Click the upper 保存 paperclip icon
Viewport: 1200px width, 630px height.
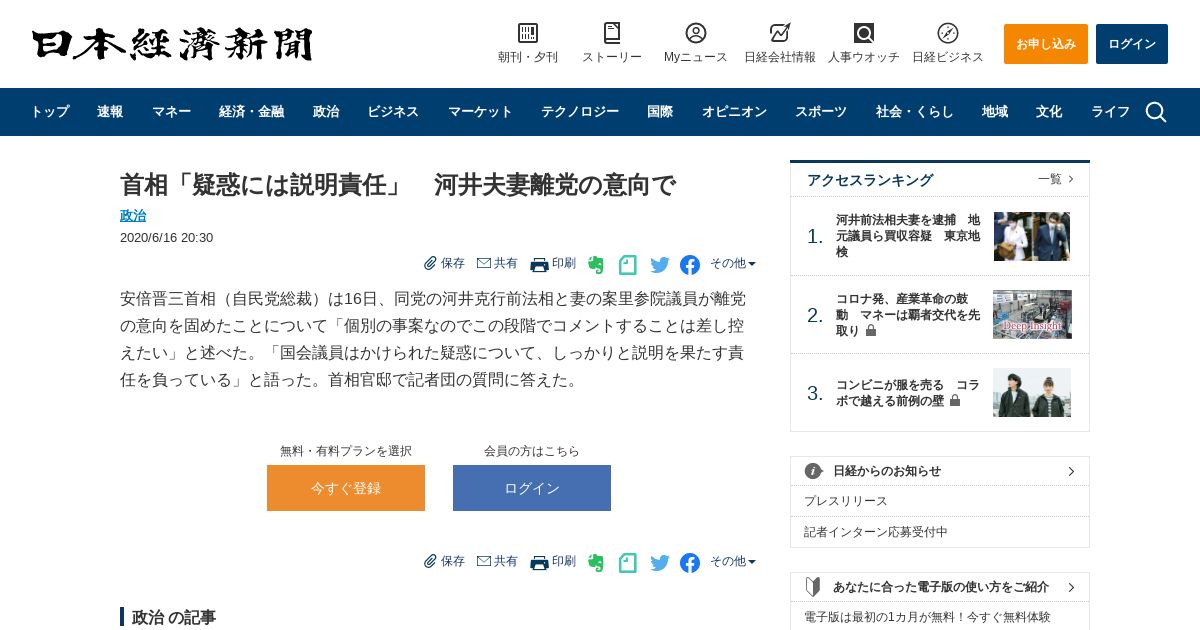[x=430, y=263]
